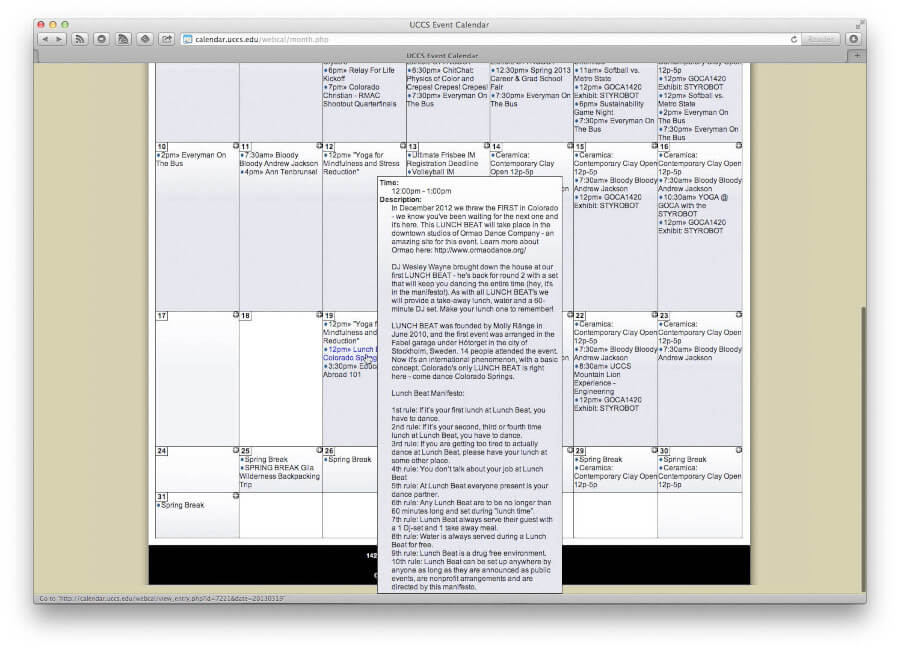
Task: Open 7pm Colorado Christian RMAC Shootout Quarterfinals
Action: click(360, 95)
